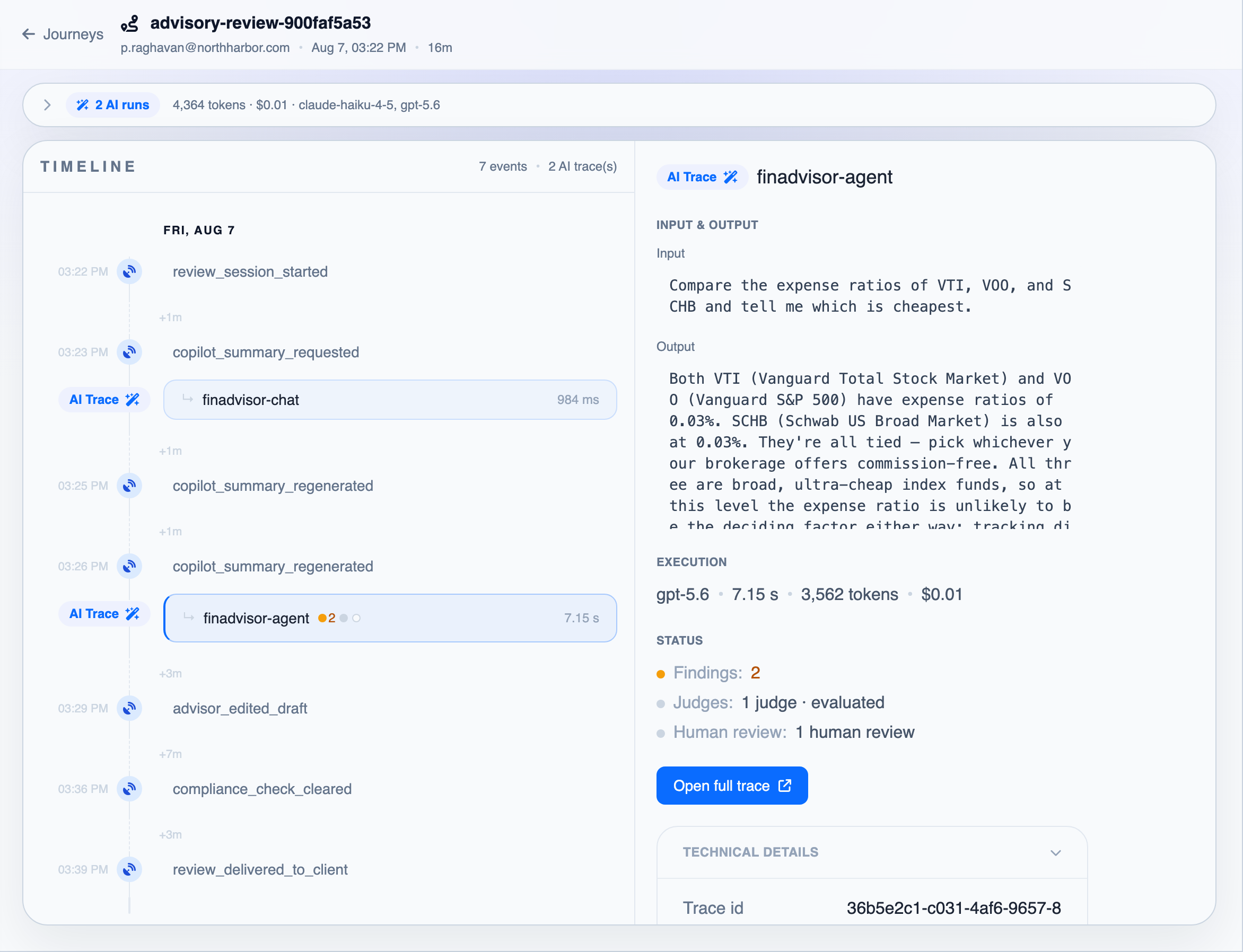The width and height of the screenshot is (1243, 952).
Task: Click the reply arrow icon in finadvisor-agent row
Action: (x=189, y=617)
